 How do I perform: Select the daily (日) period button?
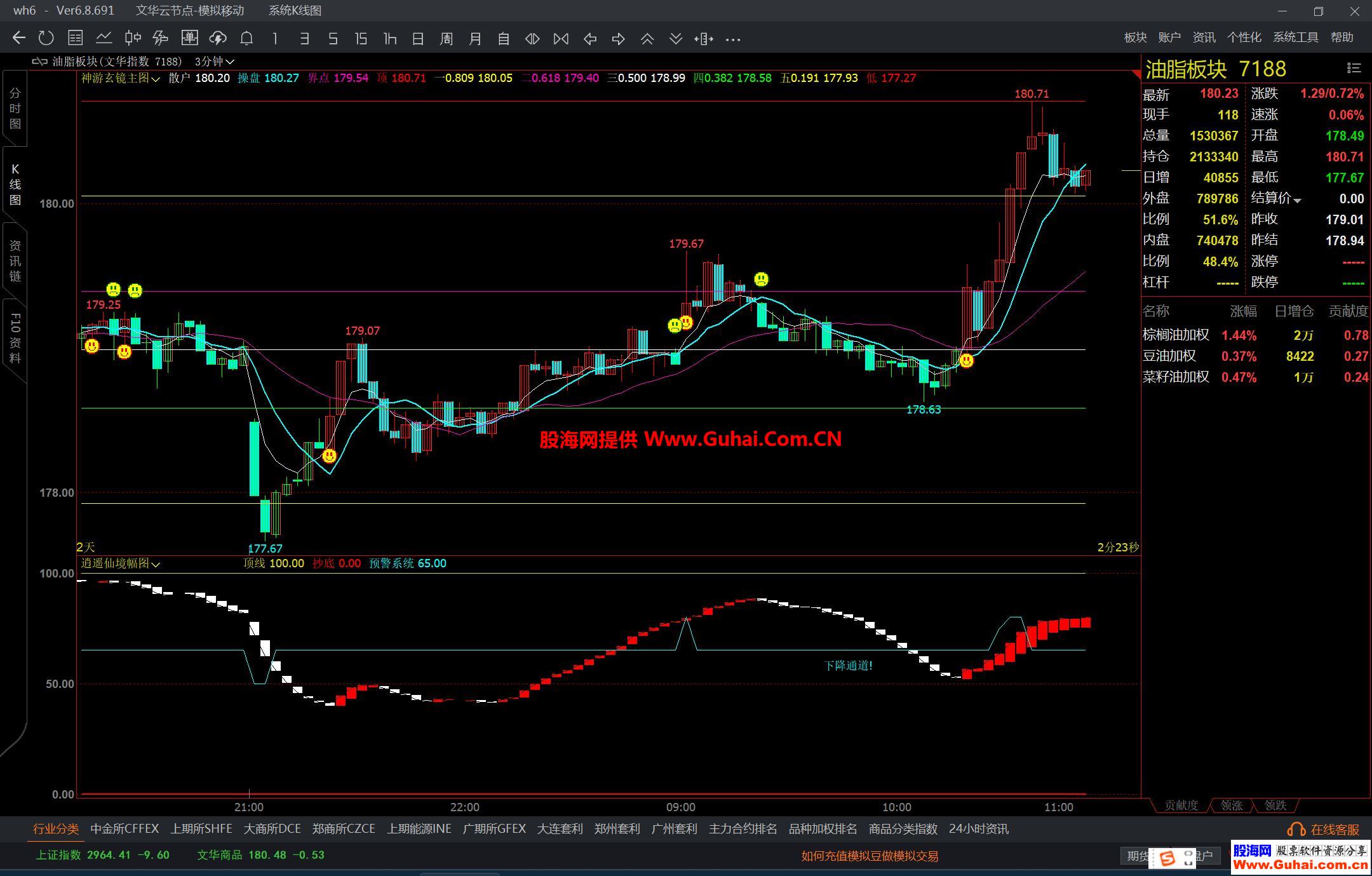click(x=418, y=39)
